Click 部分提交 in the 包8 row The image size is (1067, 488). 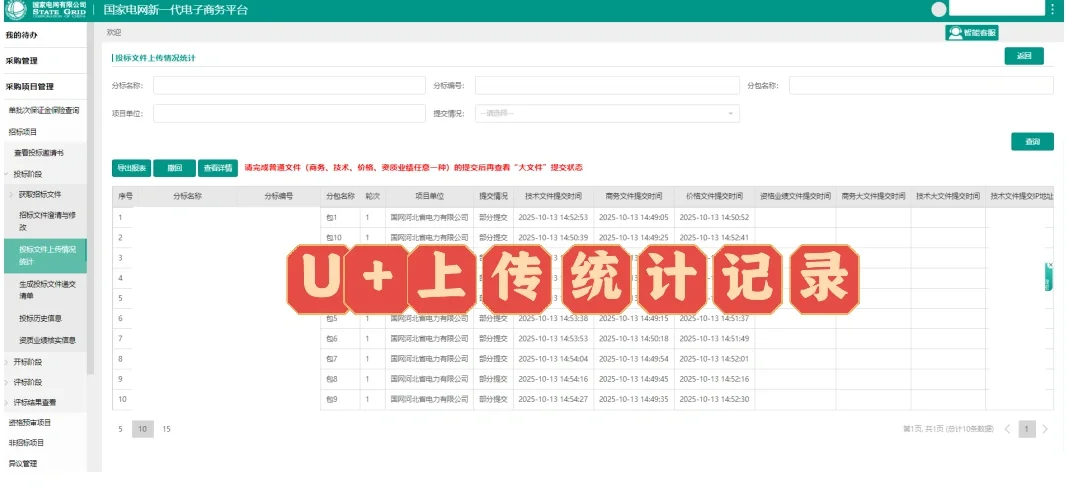[493, 378]
